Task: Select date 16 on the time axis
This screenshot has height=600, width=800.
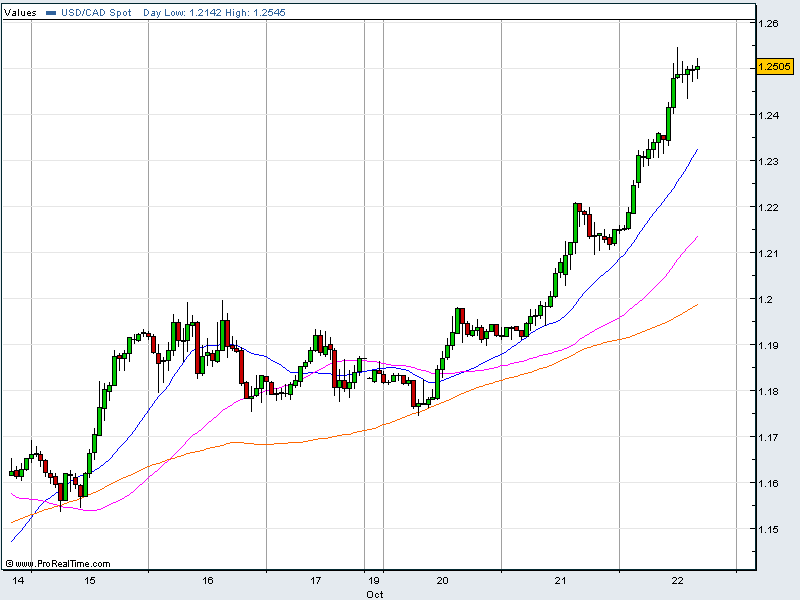Action: [208, 580]
